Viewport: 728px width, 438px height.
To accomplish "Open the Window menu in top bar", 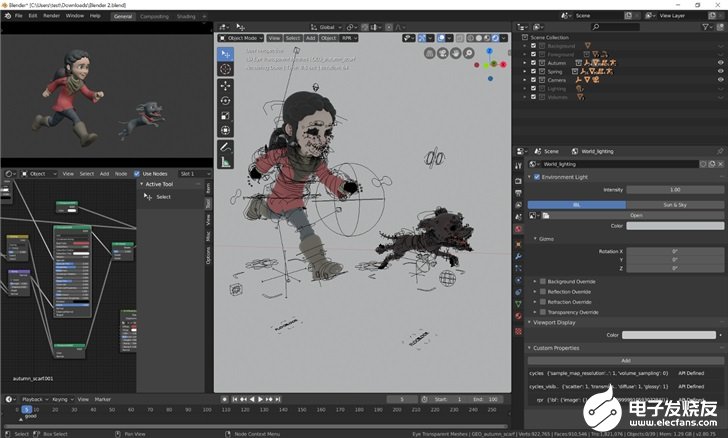I will [x=75, y=16].
